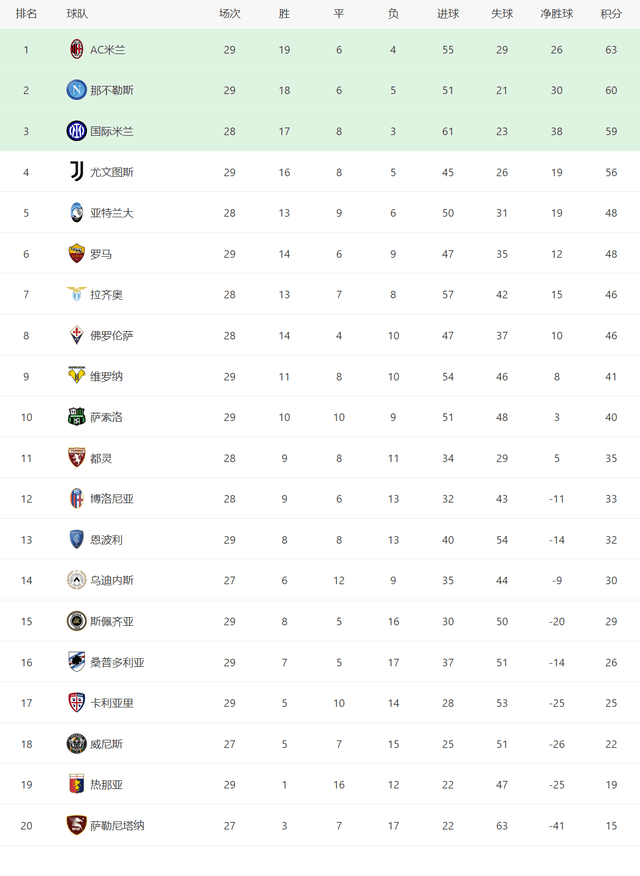Click the 净胜球 column header
640x876 pixels.
(556, 14)
